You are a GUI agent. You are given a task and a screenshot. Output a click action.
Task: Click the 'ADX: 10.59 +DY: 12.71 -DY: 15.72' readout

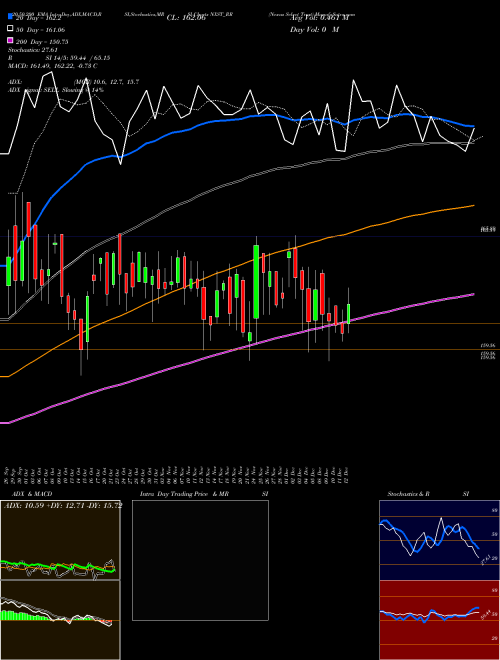tap(63, 506)
